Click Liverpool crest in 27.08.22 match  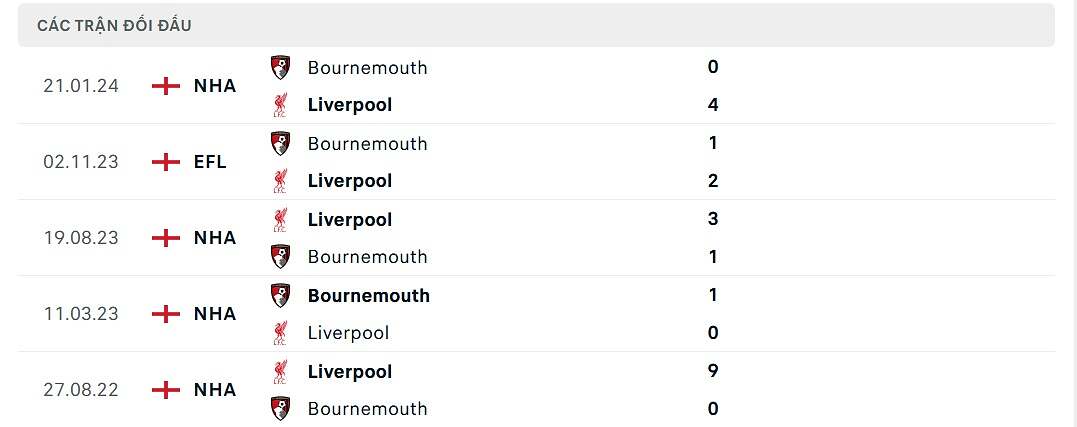(281, 371)
